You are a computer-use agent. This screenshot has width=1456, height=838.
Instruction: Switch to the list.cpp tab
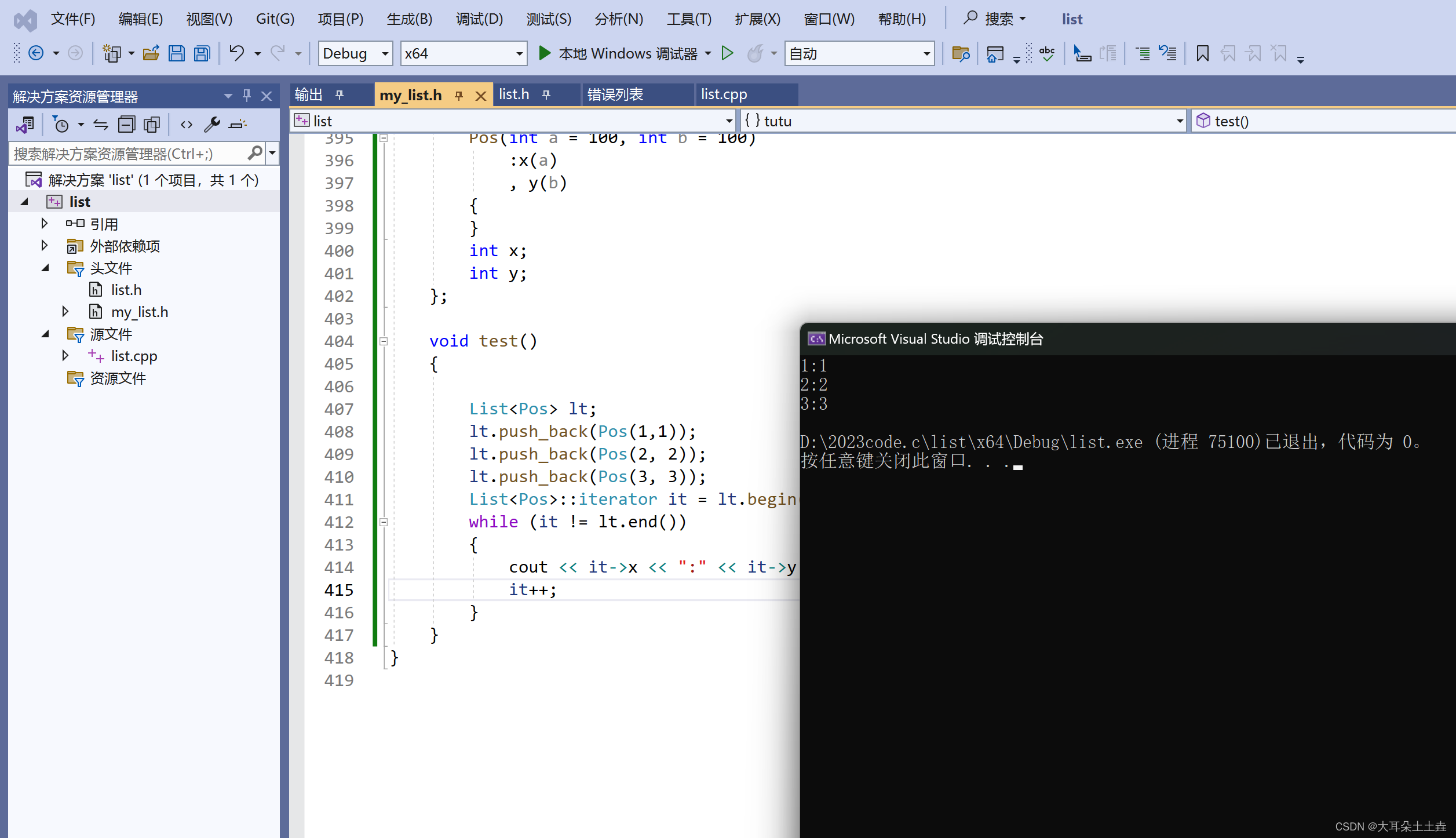[x=725, y=94]
